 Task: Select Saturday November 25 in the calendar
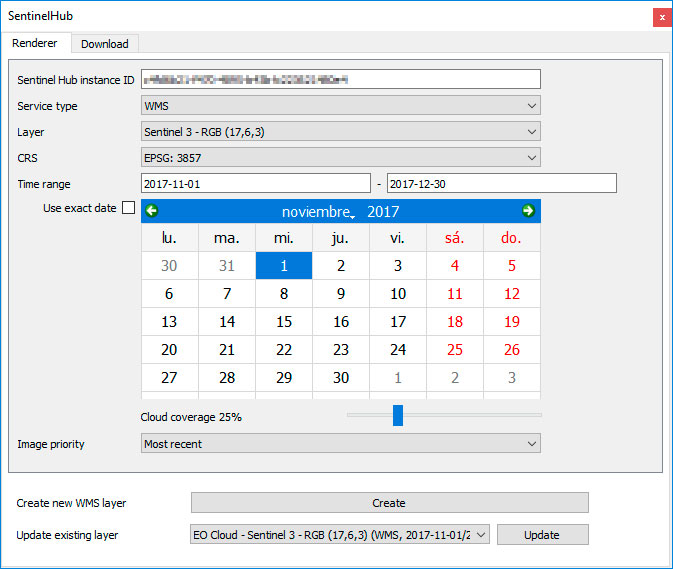point(455,349)
